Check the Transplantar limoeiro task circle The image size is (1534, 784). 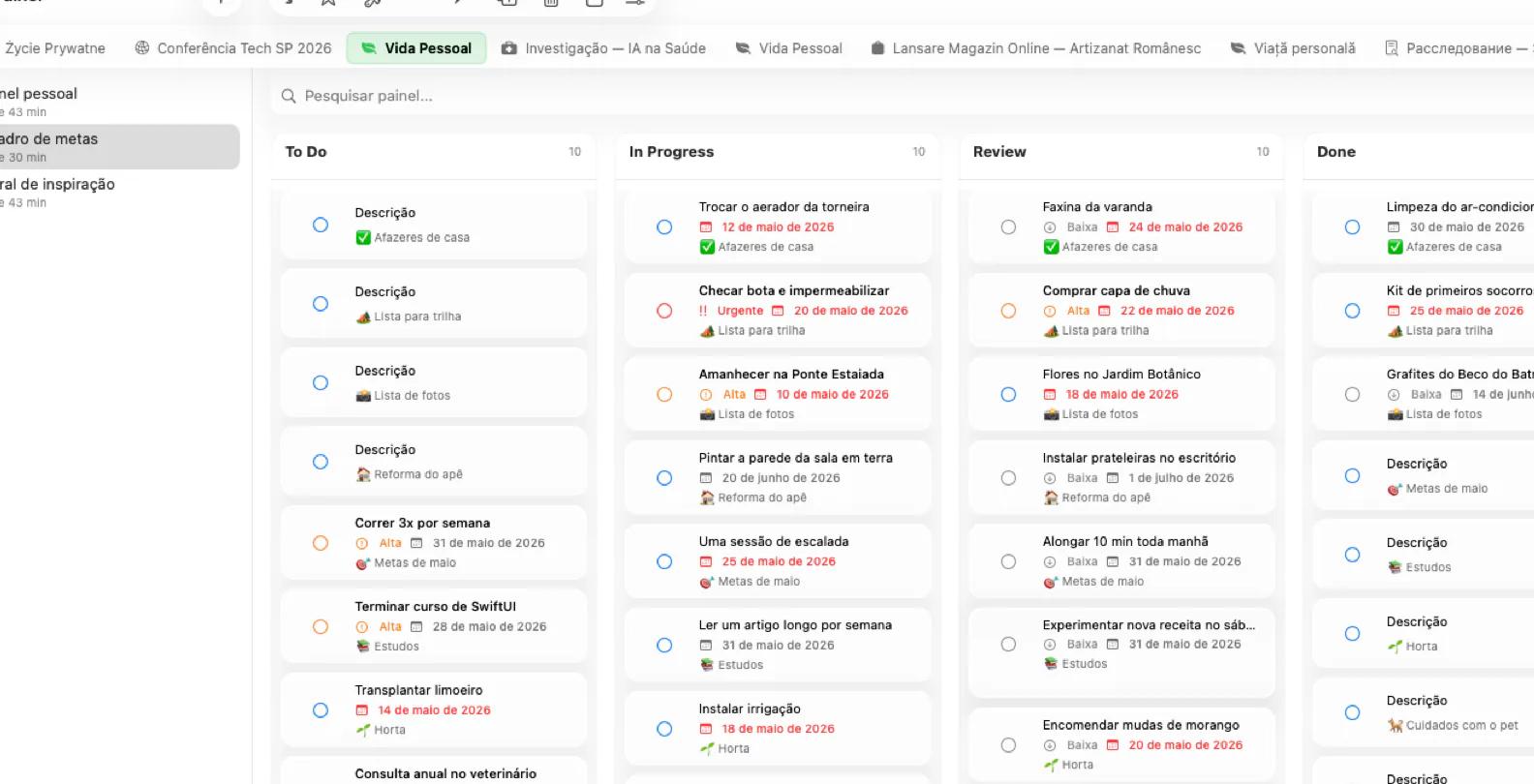pos(321,710)
